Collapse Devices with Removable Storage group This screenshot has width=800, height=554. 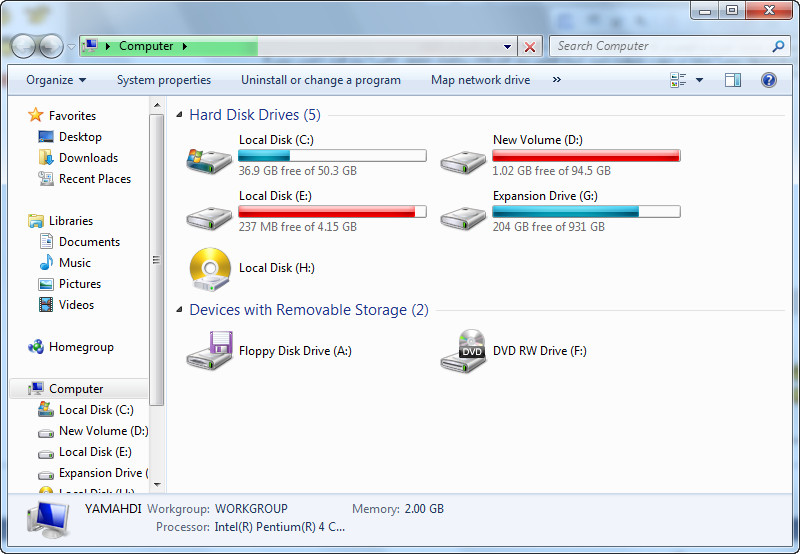[x=179, y=310]
